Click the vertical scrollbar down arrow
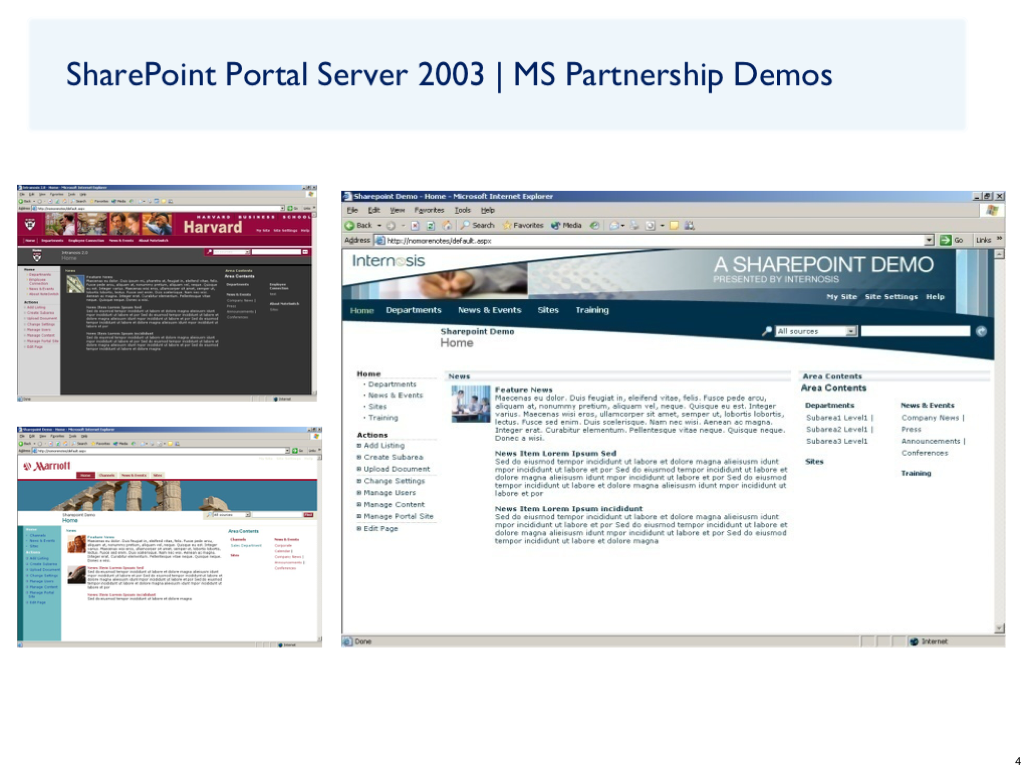 click(x=999, y=628)
